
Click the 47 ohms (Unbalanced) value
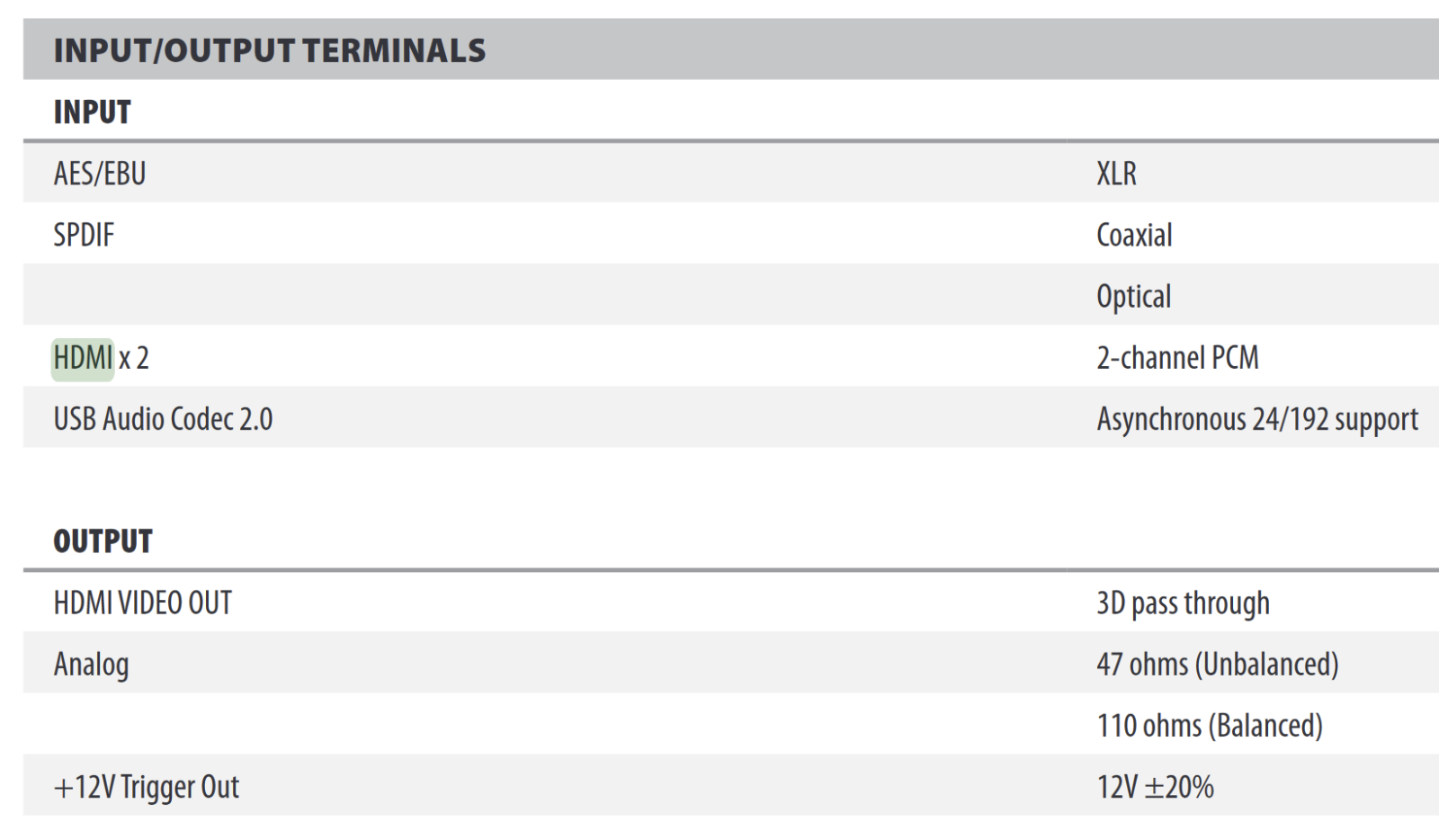click(x=1217, y=665)
